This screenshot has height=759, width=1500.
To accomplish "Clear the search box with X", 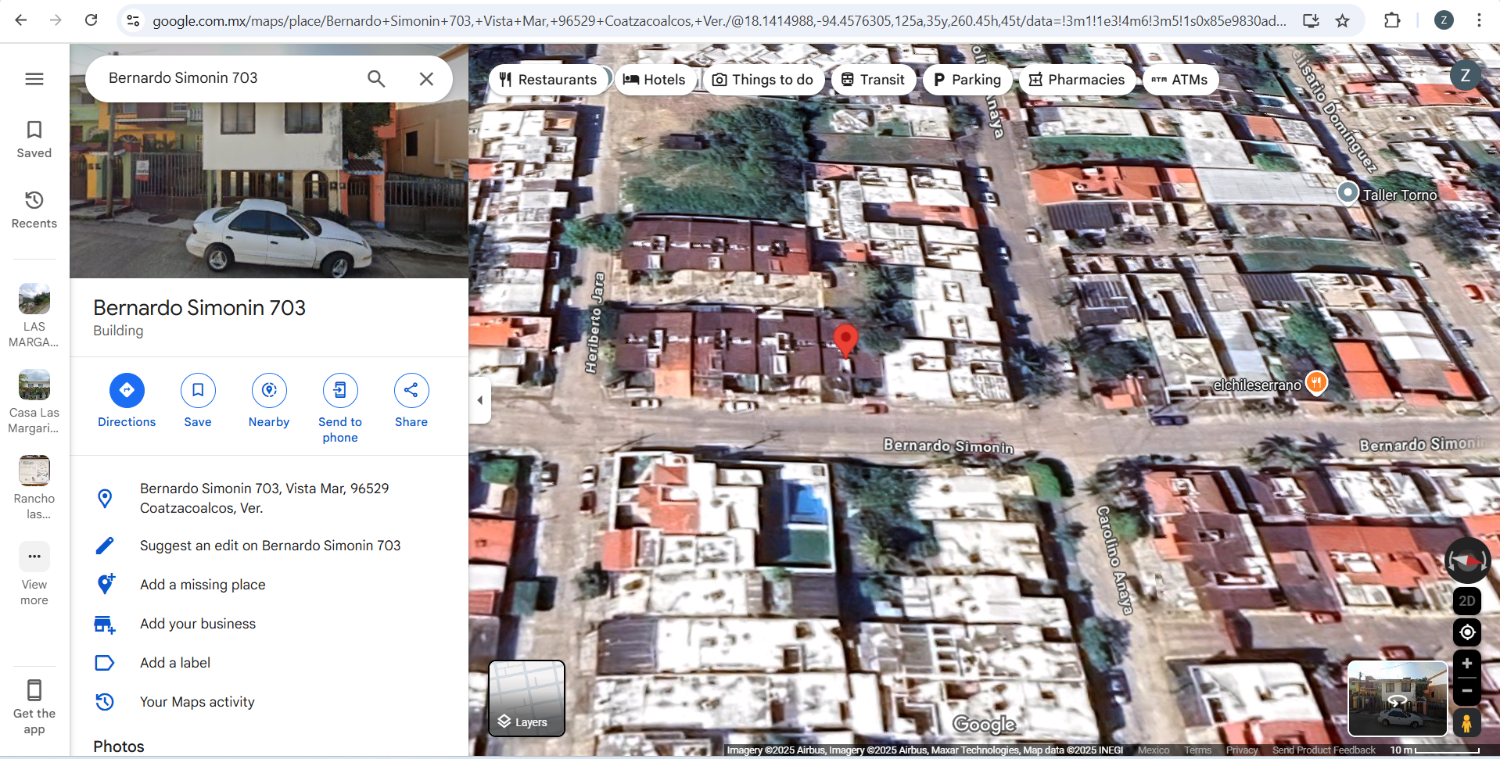I will tap(426, 79).
